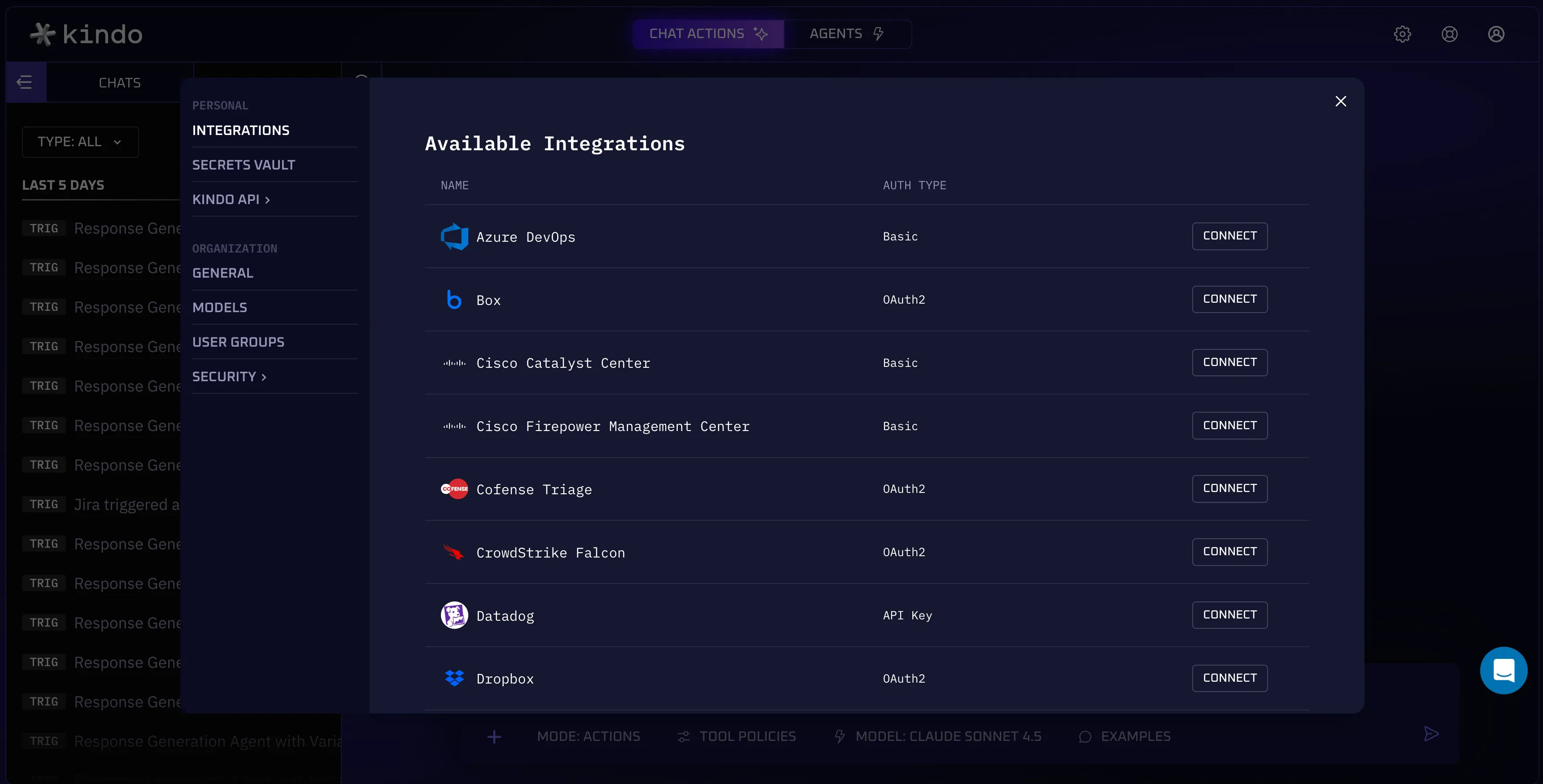Click the CrowdStrike Falcon logo icon
The image size is (1543, 784).
click(x=454, y=552)
